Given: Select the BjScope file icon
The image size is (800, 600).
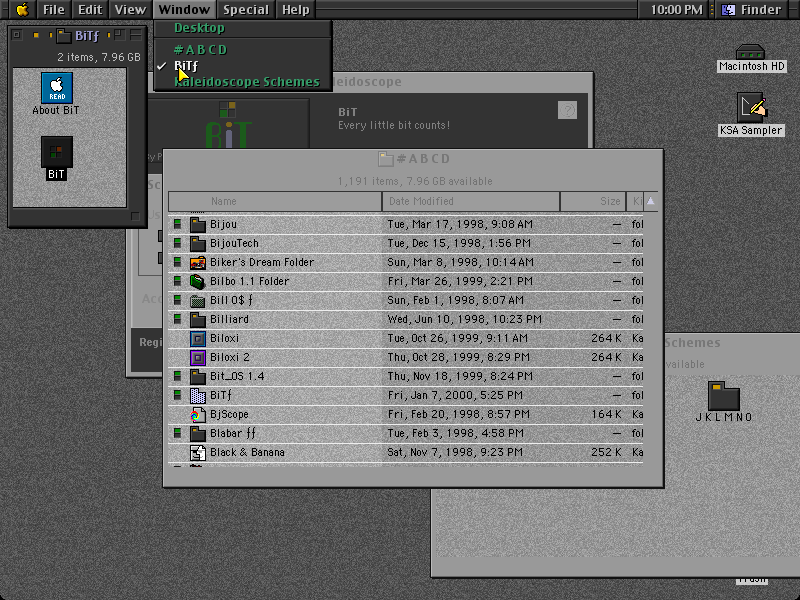Looking at the screenshot, I should tap(197, 414).
